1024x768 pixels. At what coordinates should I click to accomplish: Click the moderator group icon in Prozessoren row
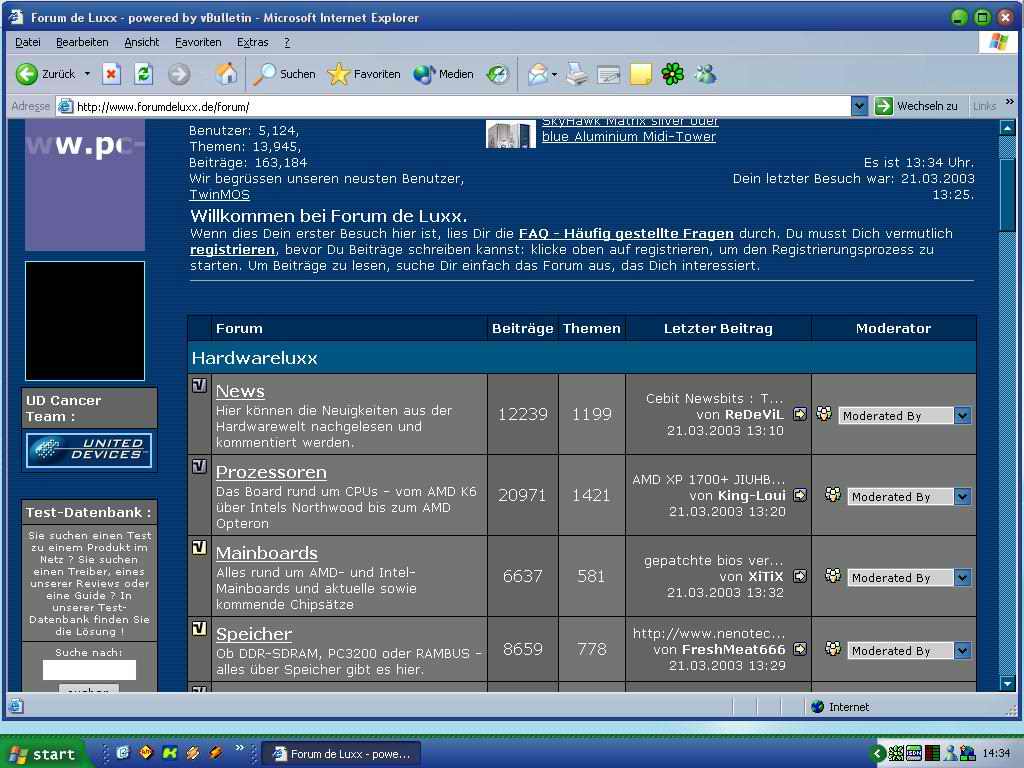click(x=833, y=494)
